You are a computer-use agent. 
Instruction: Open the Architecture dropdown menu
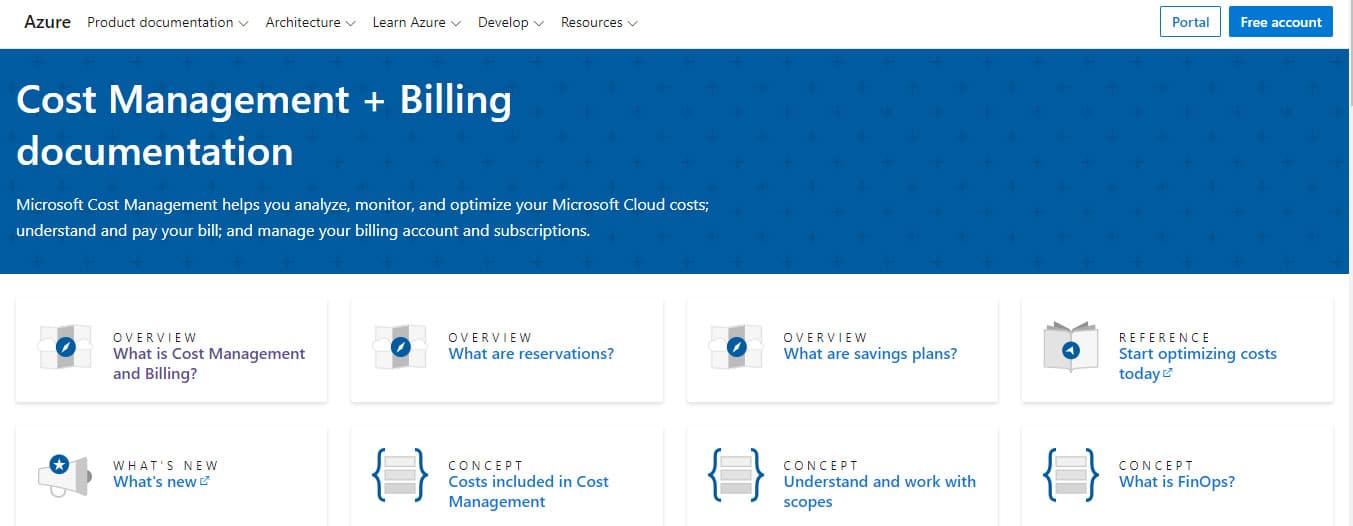(310, 22)
